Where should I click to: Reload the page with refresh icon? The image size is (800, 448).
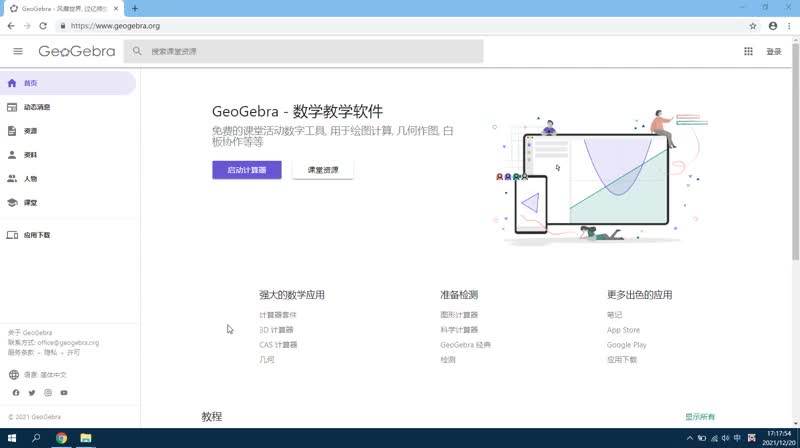(43, 26)
